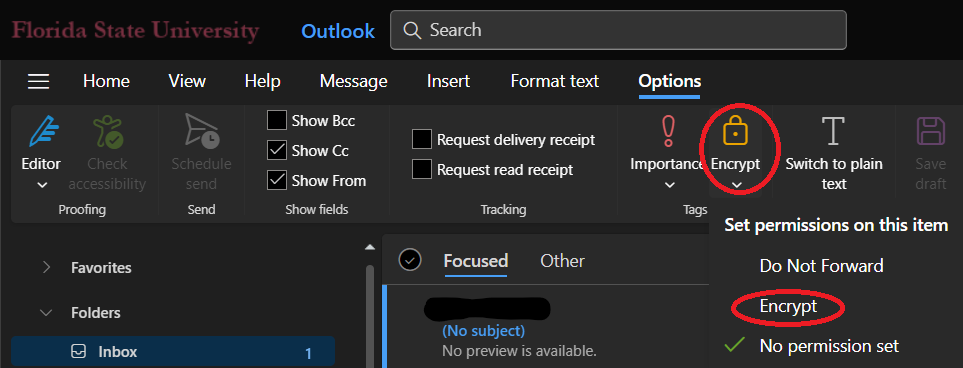Enable the Show Bcc checkbox
The height and width of the screenshot is (368, 963).
click(x=277, y=120)
